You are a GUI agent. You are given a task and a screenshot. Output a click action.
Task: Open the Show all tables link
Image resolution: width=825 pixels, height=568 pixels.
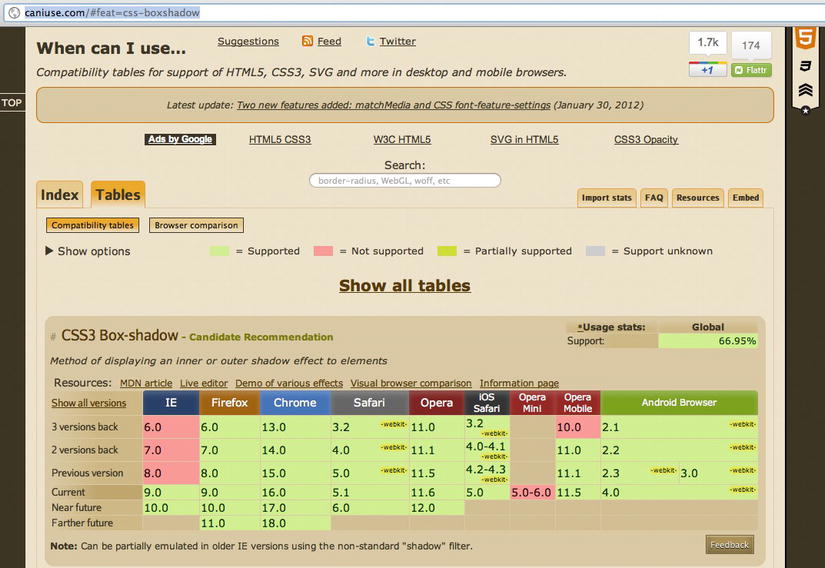[404, 285]
